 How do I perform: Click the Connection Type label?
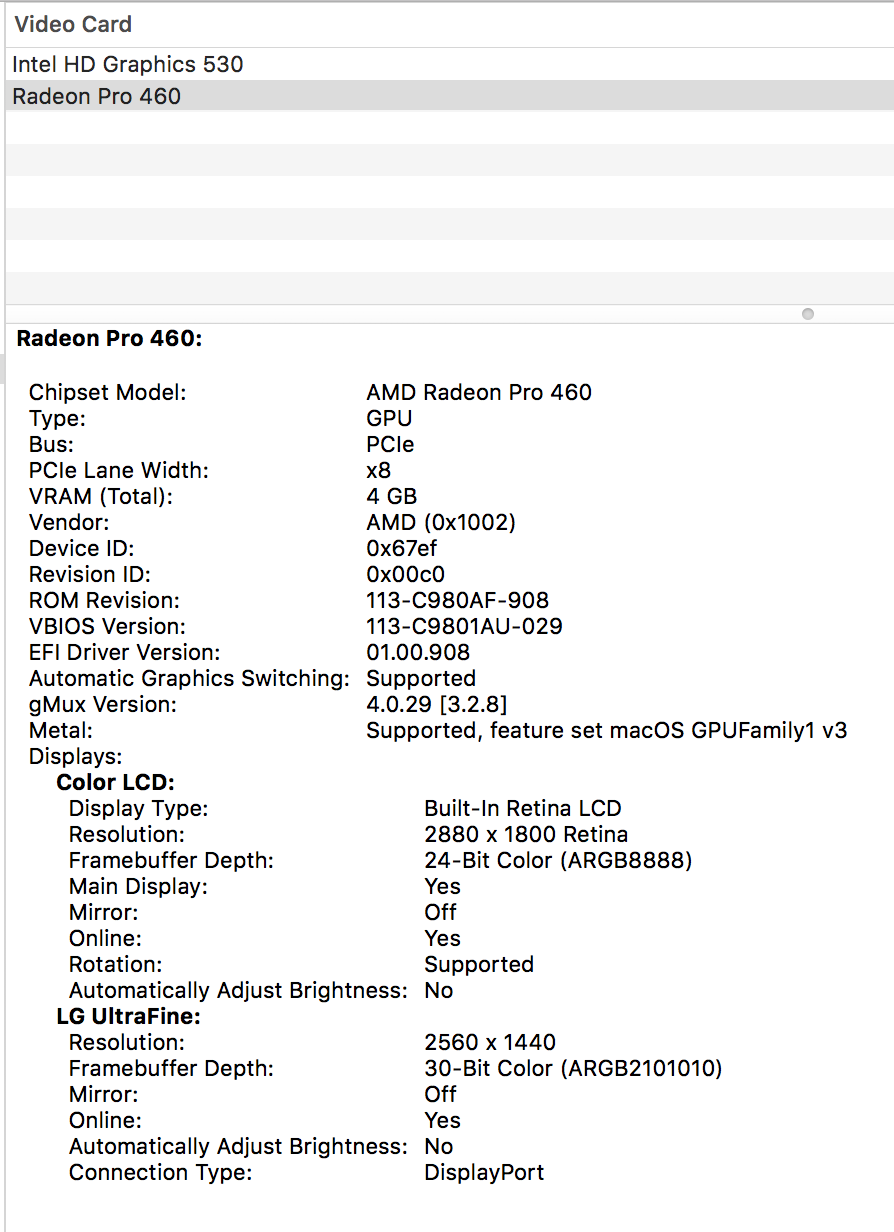(160, 1172)
